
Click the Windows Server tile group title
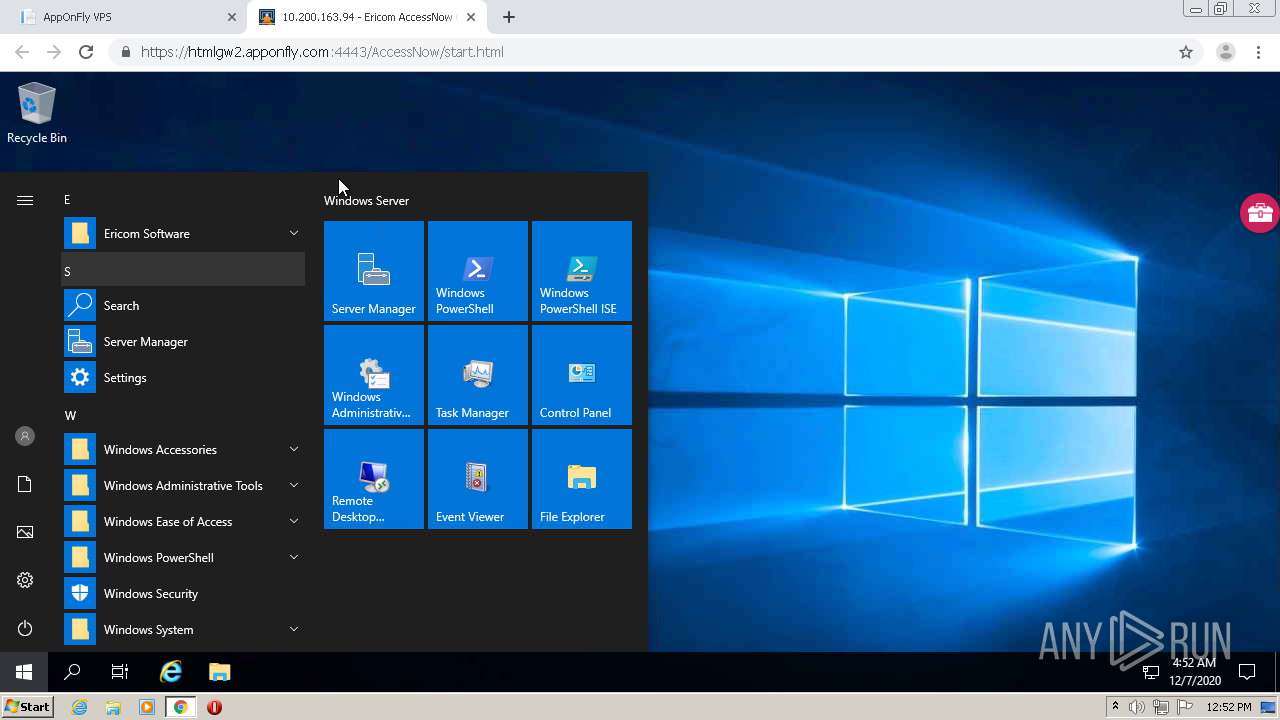click(x=366, y=201)
